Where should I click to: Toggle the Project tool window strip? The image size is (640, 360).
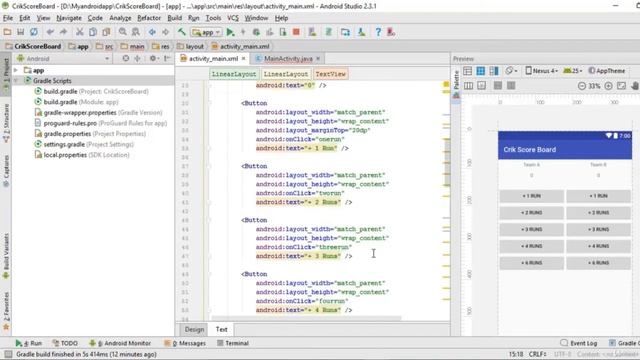point(6,73)
